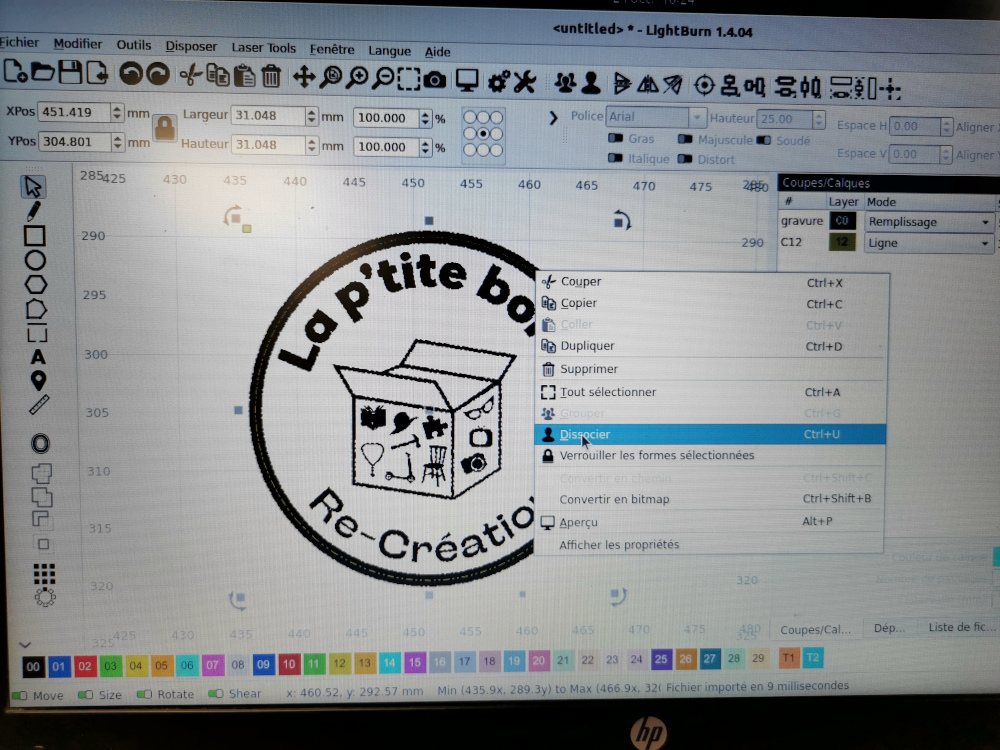Open Ligne mode dropdown for C12 layer
Screen dimensions: 1000x750
[x=929, y=243]
